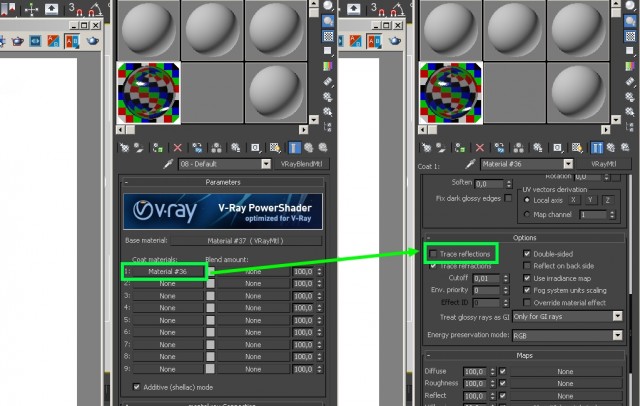This screenshot has height=406, width=640.
Task: Click coat 2 None material button
Action: click(x=167, y=284)
